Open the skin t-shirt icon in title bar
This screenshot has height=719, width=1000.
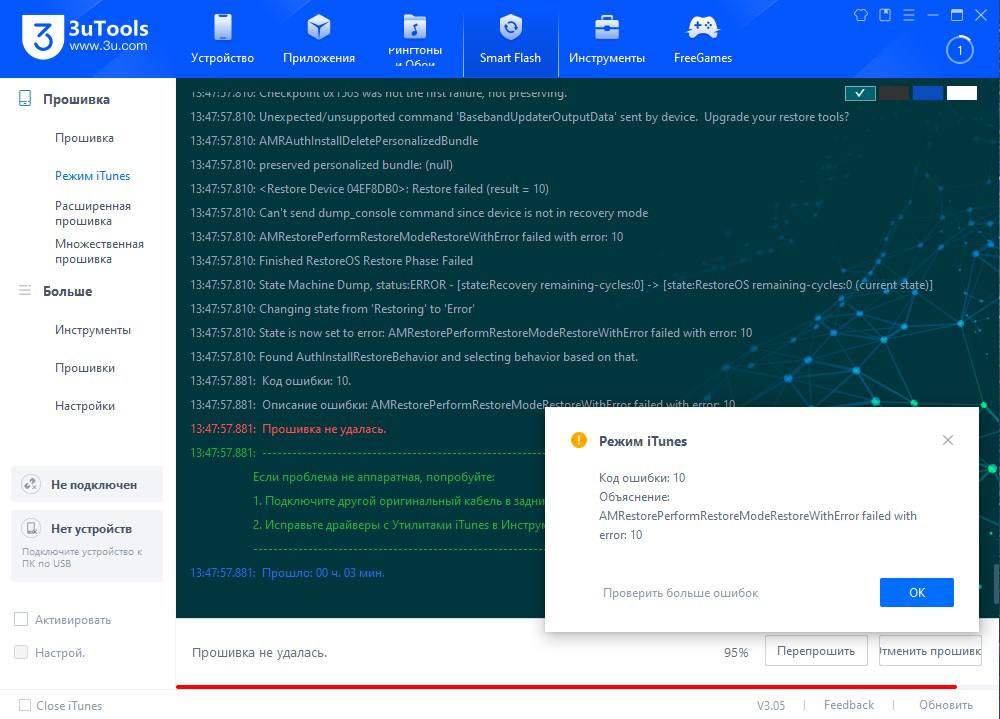[x=861, y=15]
